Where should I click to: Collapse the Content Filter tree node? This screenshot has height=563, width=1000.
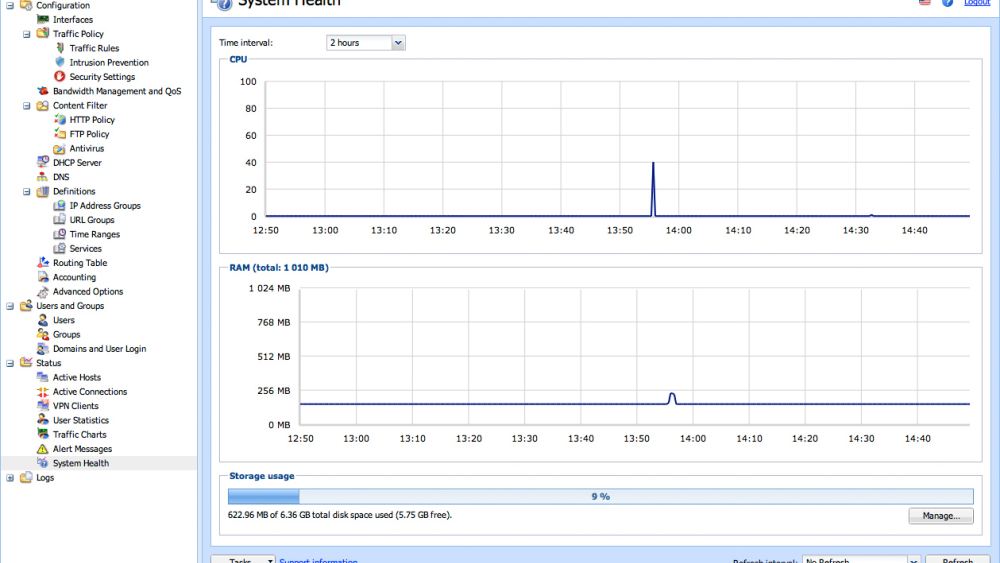click(28, 106)
